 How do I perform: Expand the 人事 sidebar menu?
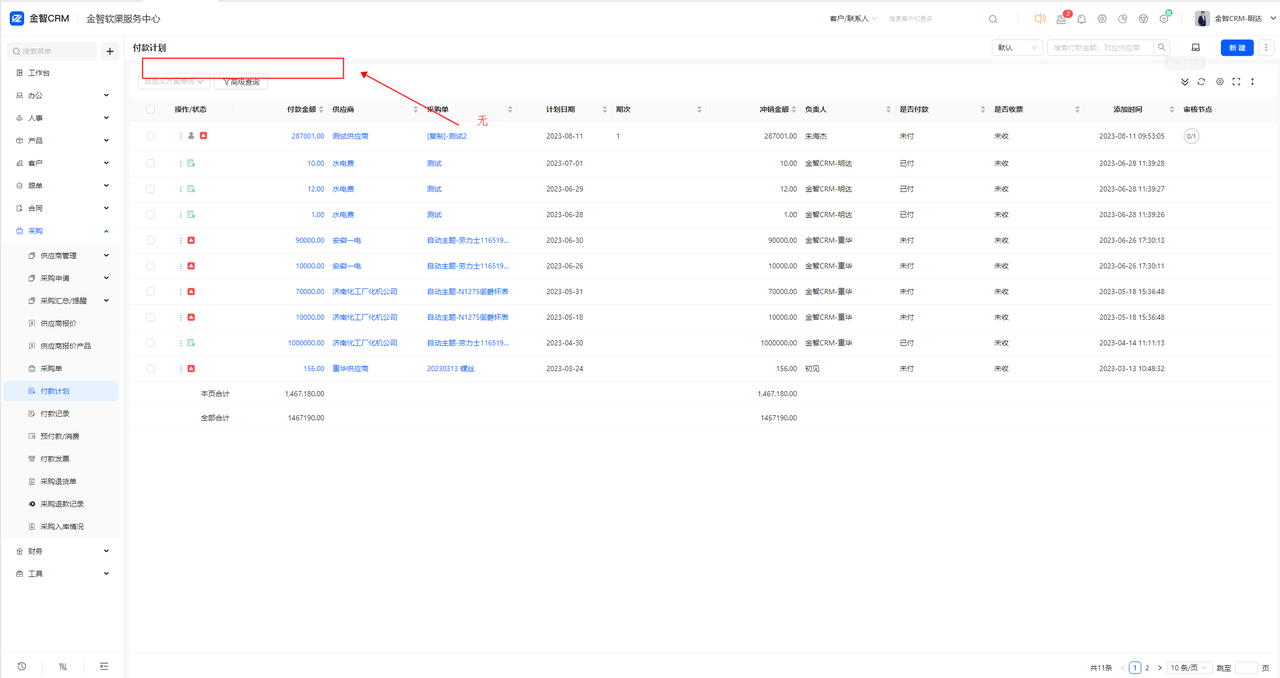coord(60,118)
